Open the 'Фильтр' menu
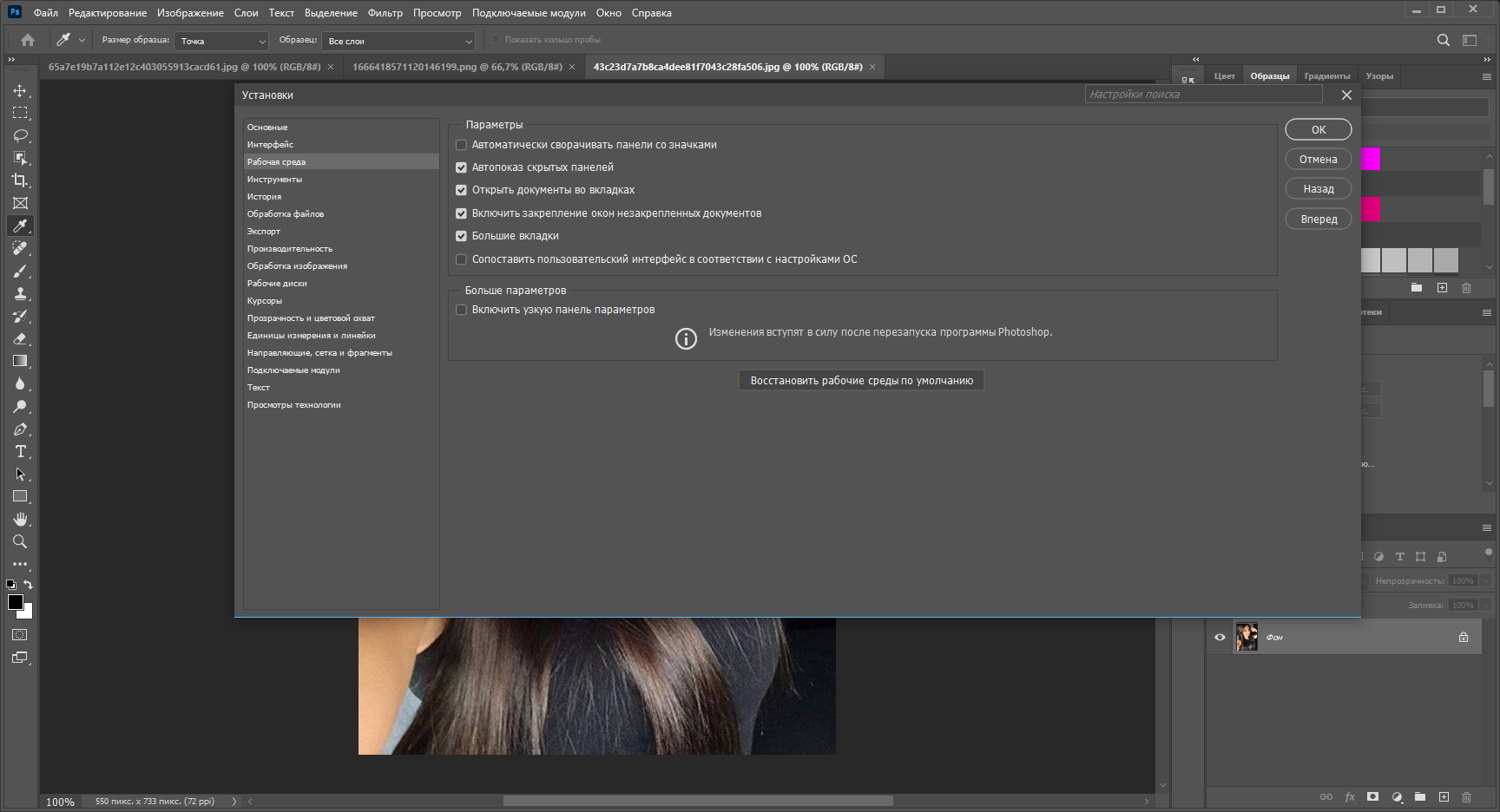 tap(385, 13)
